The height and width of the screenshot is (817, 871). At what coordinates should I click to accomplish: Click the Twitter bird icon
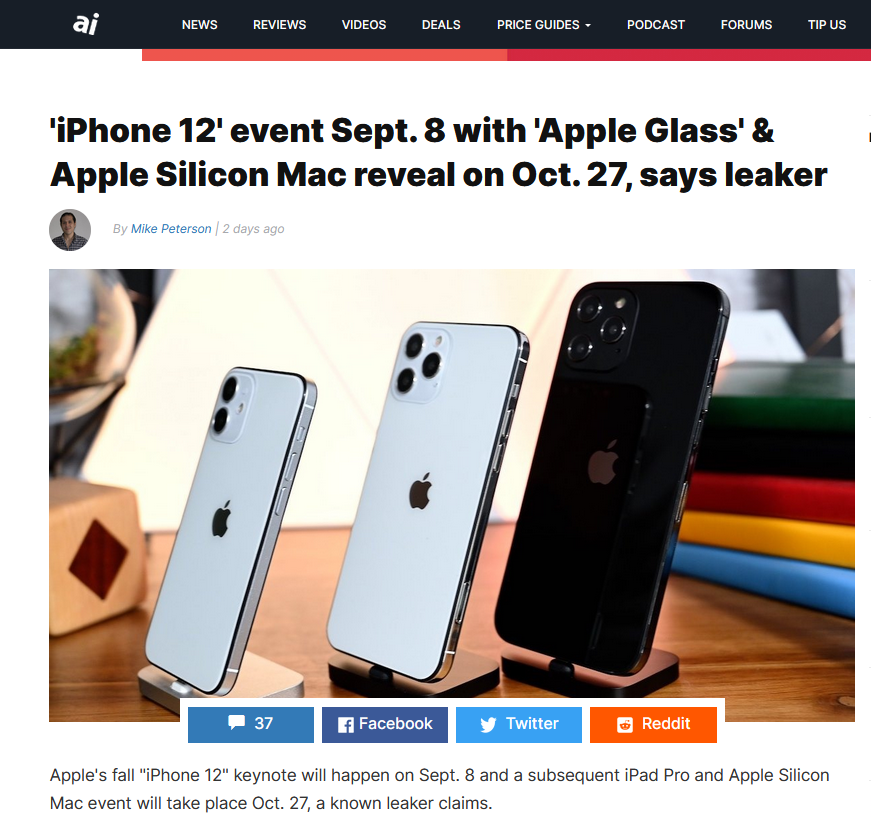(x=488, y=724)
